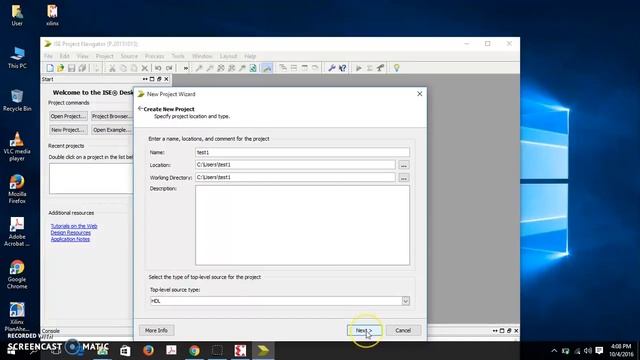Show hidden system tray icons chevron
The width and height of the screenshot is (640, 360).
(x=554, y=351)
